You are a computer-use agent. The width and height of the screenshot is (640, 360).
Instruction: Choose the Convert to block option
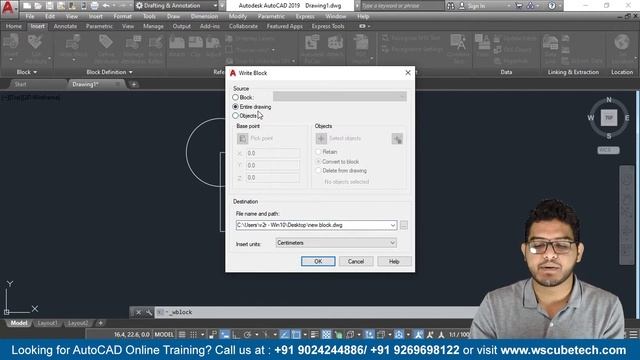[x=318, y=162]
